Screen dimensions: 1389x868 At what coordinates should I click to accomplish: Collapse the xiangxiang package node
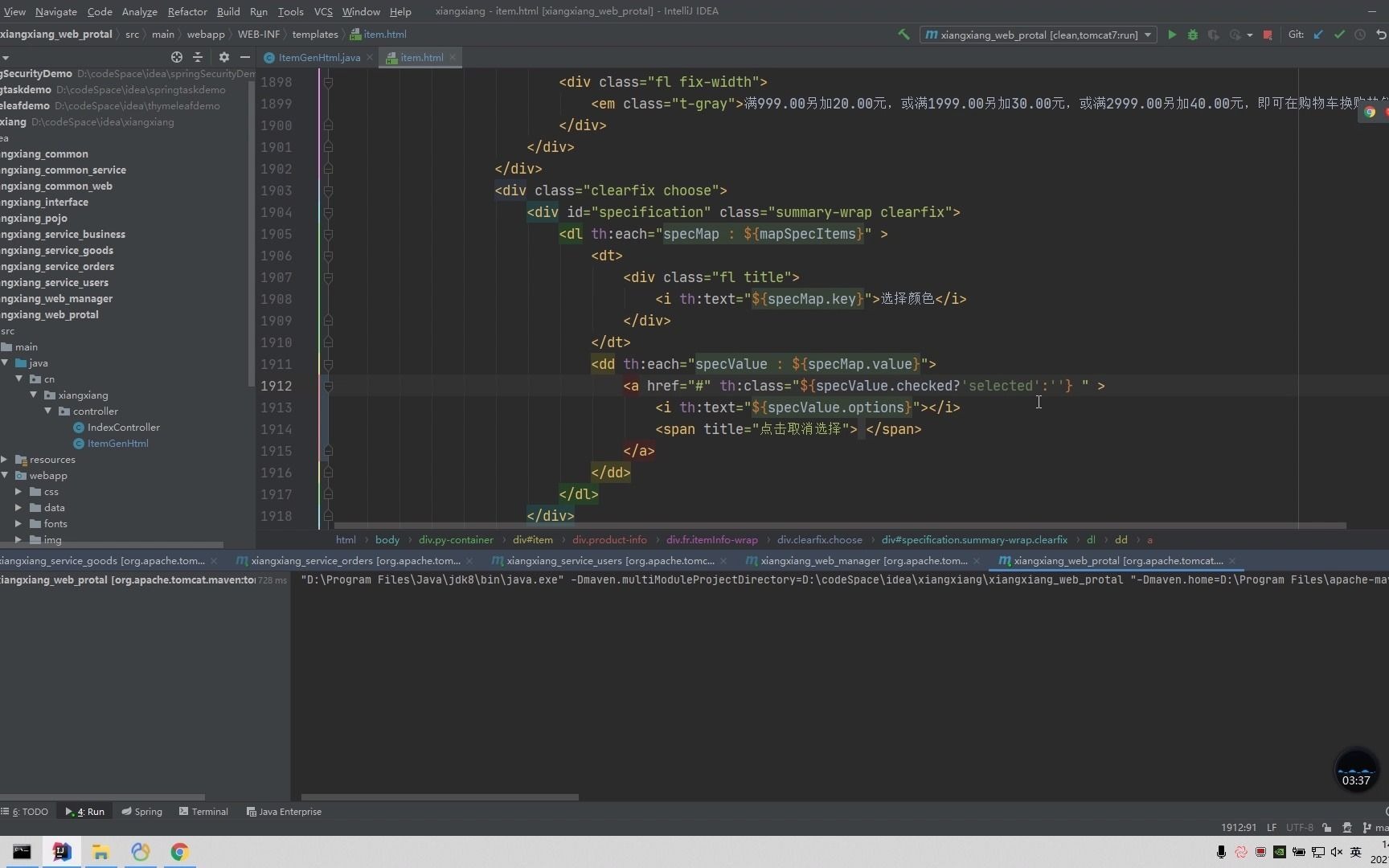click(x=34, y=395)
